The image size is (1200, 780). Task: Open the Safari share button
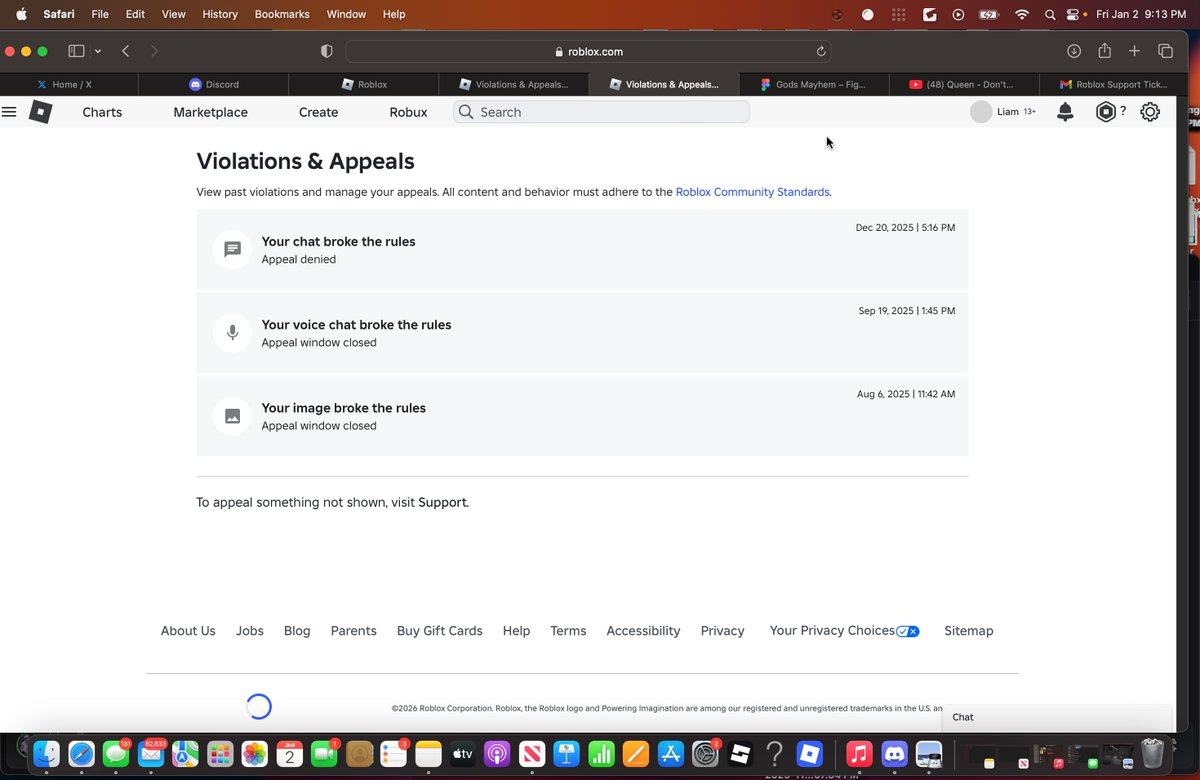pos(1104,50)
